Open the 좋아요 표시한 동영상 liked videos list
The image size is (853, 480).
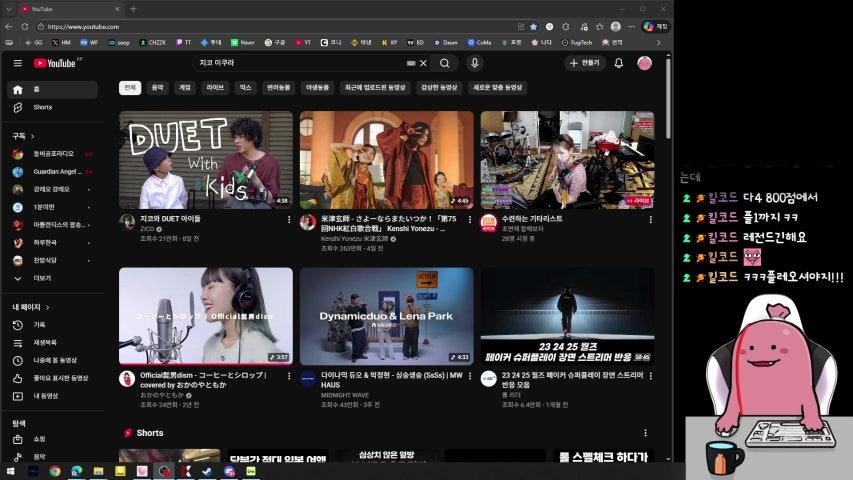point(60,378)
